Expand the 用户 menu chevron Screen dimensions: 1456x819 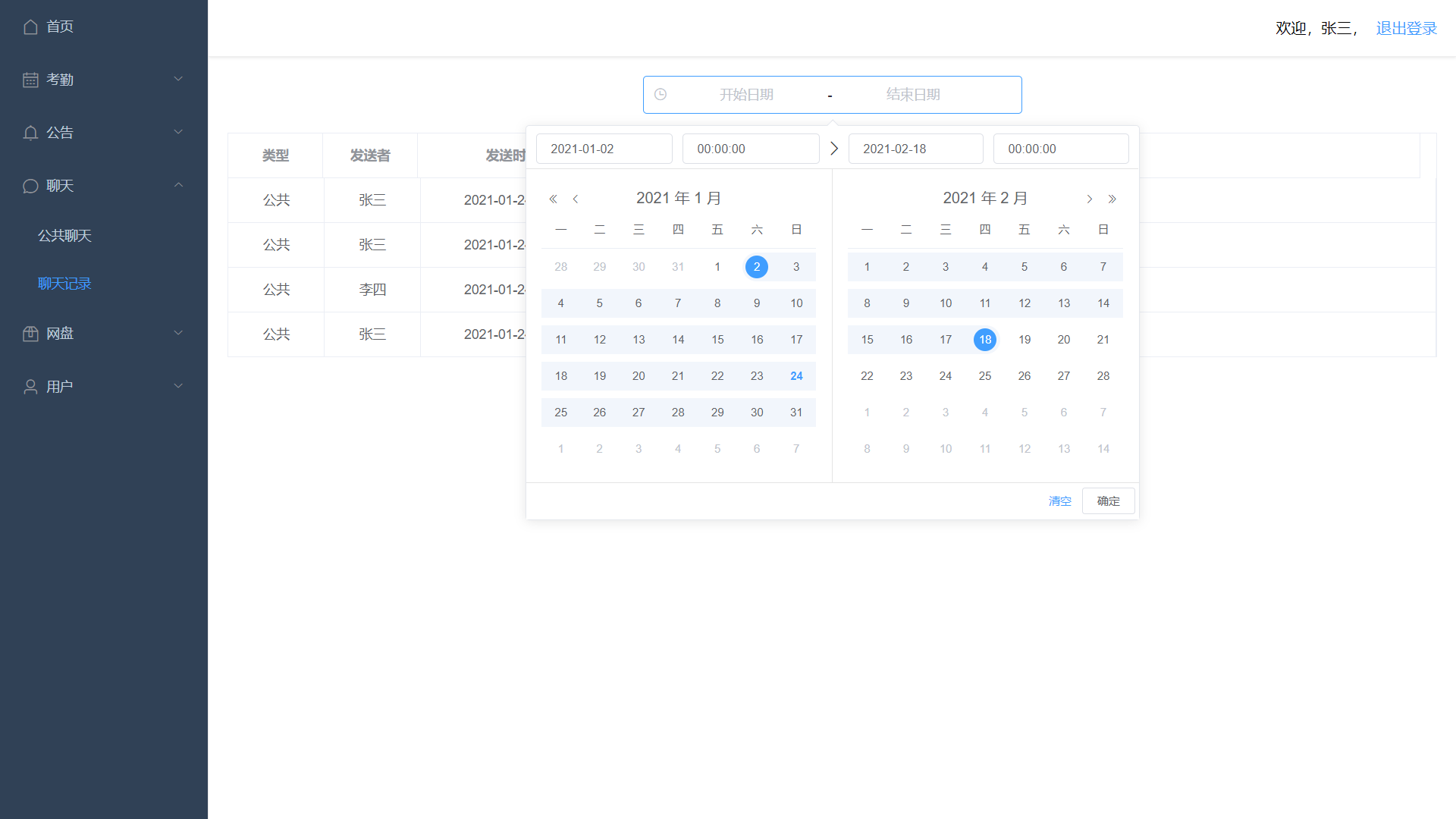pos(178,386)
